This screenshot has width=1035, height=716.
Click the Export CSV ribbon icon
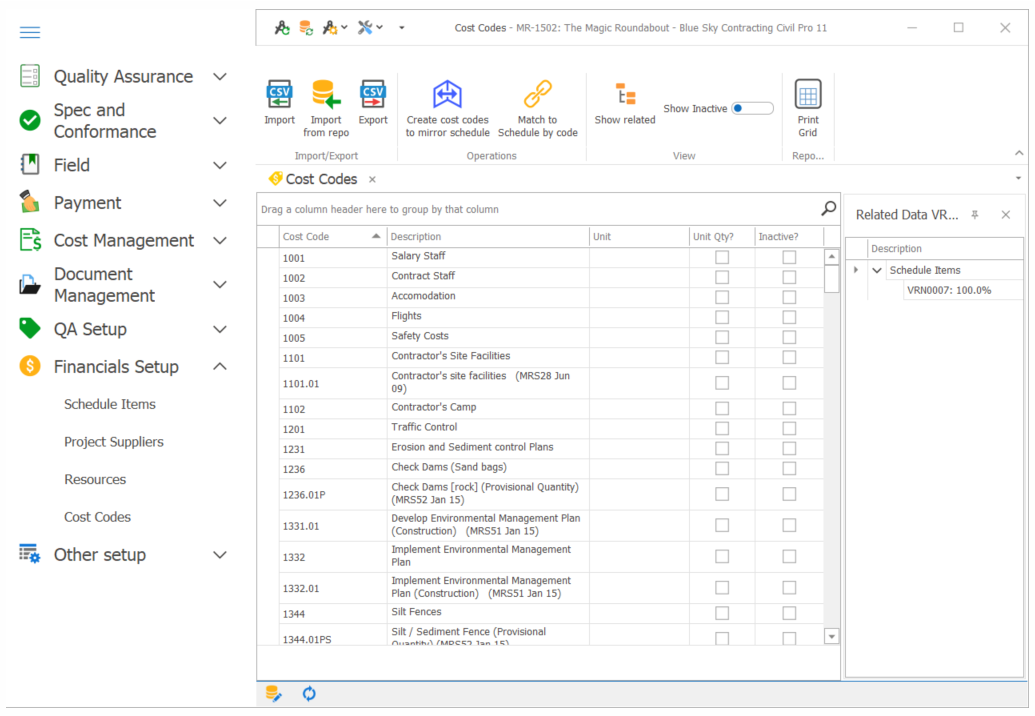(373, 94)
